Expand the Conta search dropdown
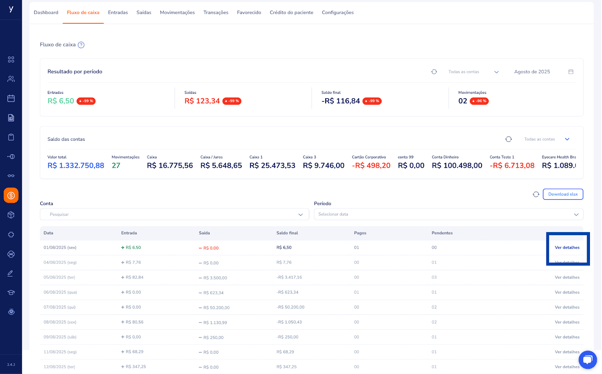 point(301,215)
